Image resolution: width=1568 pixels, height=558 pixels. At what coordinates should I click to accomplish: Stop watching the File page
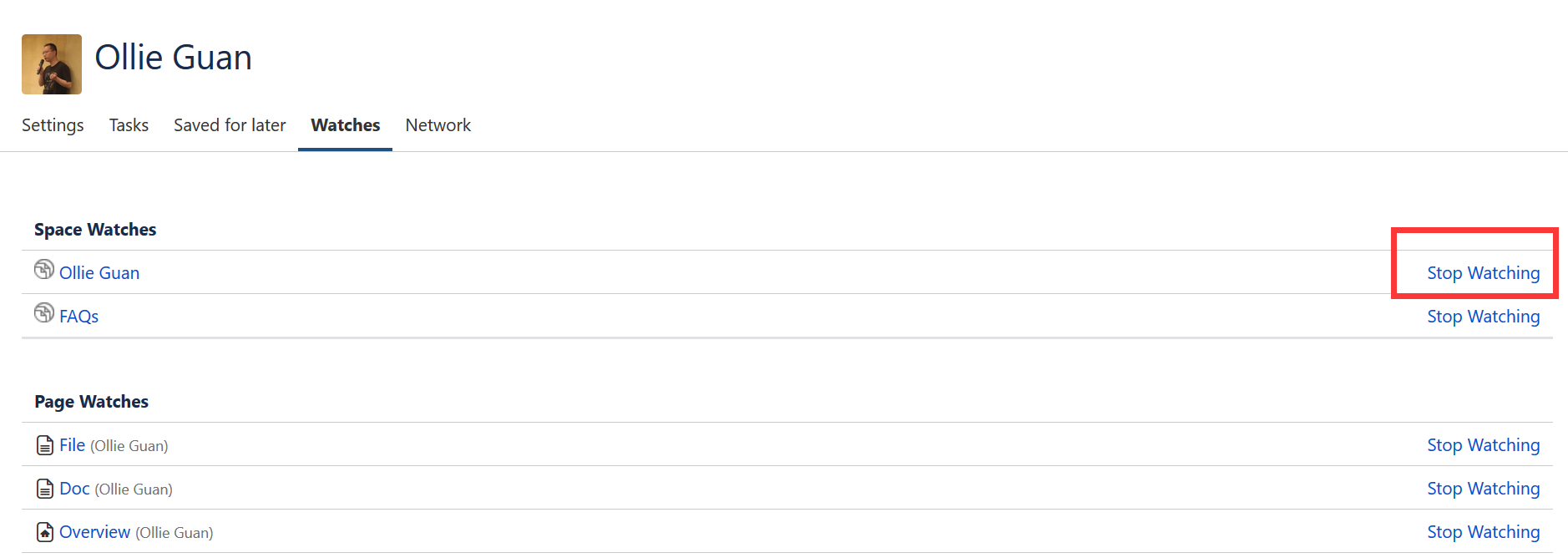coord(1483,444)
